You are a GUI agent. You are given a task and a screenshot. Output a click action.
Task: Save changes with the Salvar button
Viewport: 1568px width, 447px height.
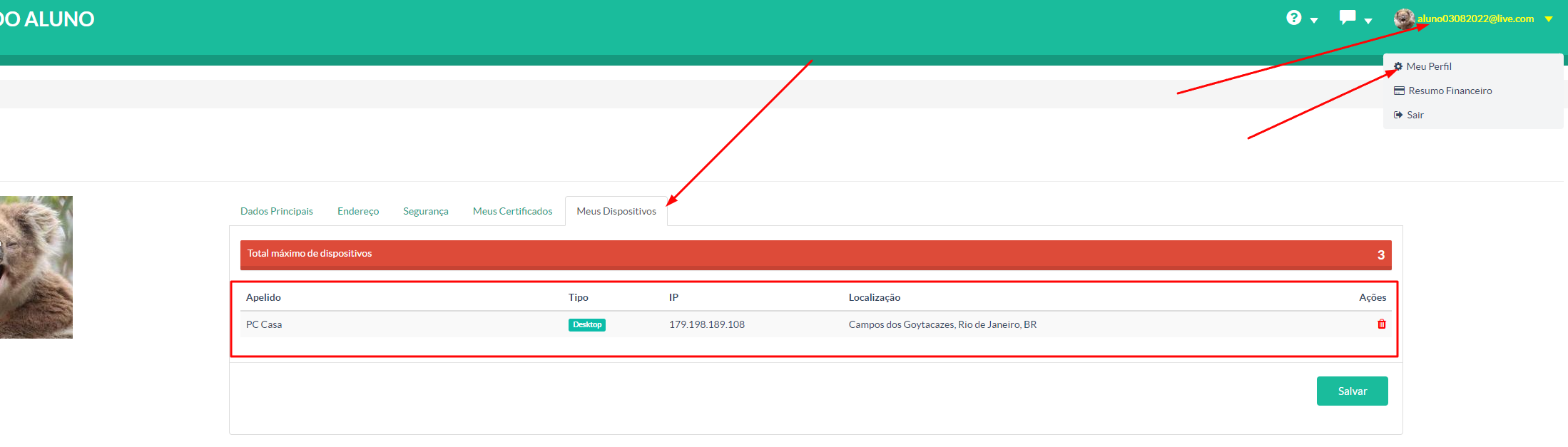(1352, 391)
